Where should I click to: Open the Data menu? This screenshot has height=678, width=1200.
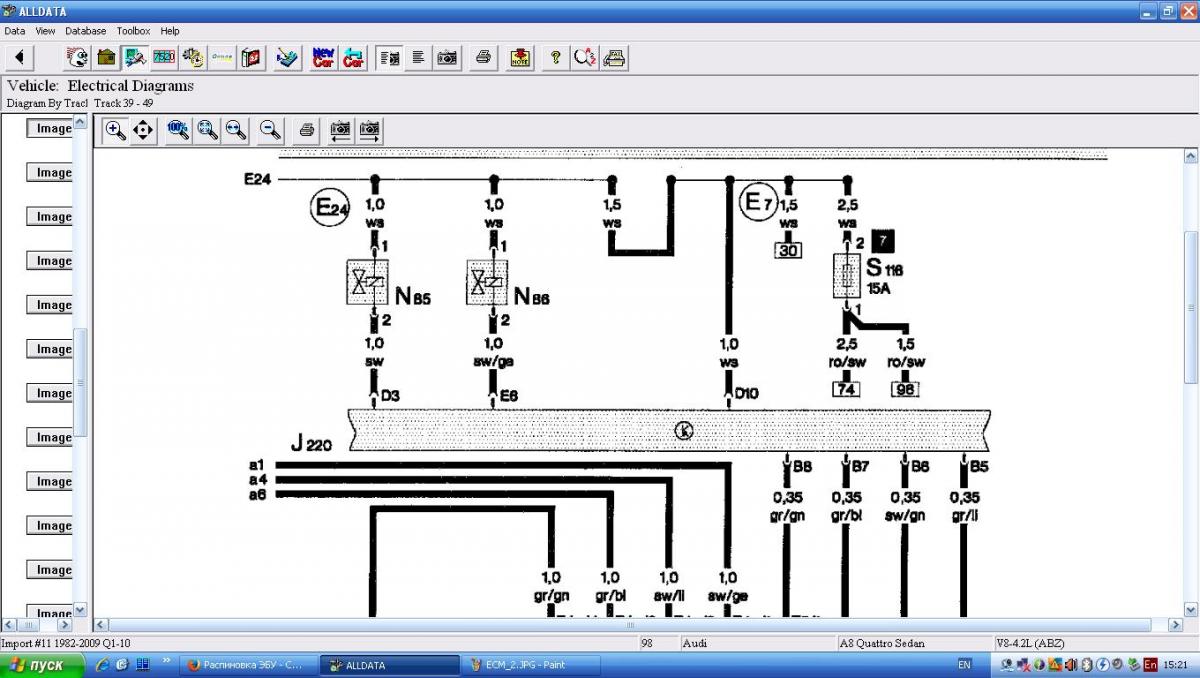pos(15,31)
